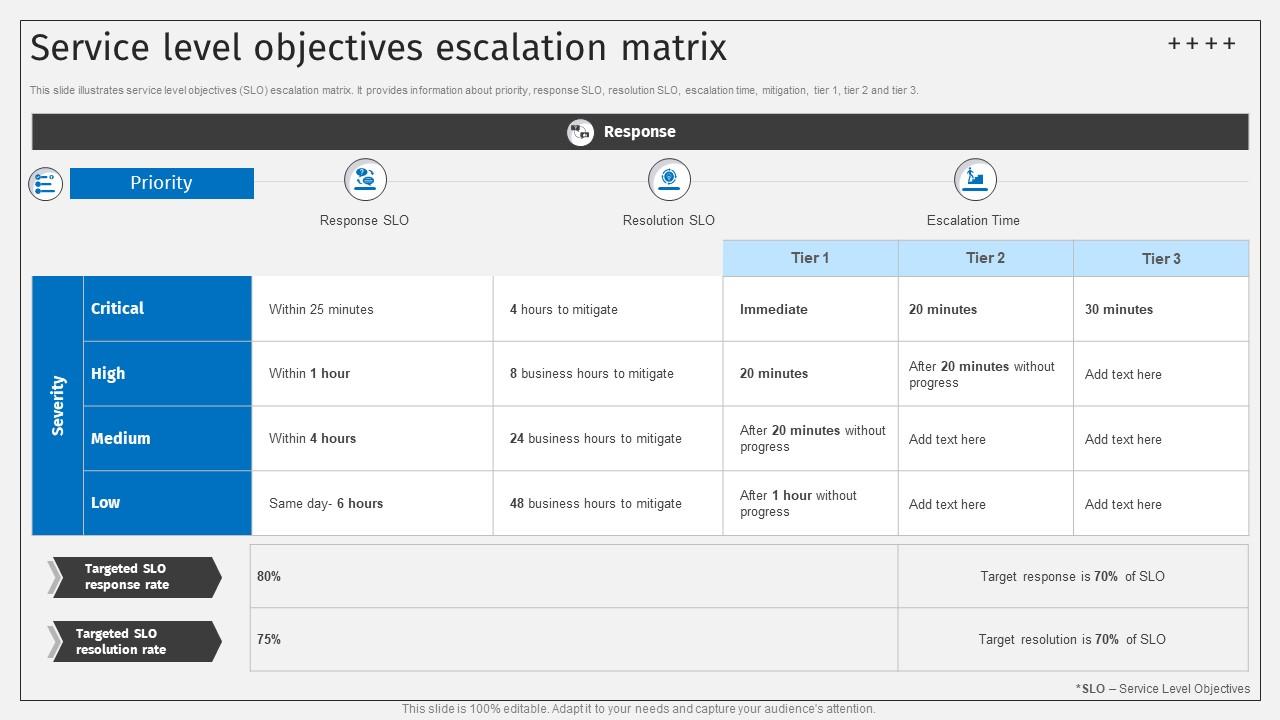Click the Priority blue label

coord(161,183)
